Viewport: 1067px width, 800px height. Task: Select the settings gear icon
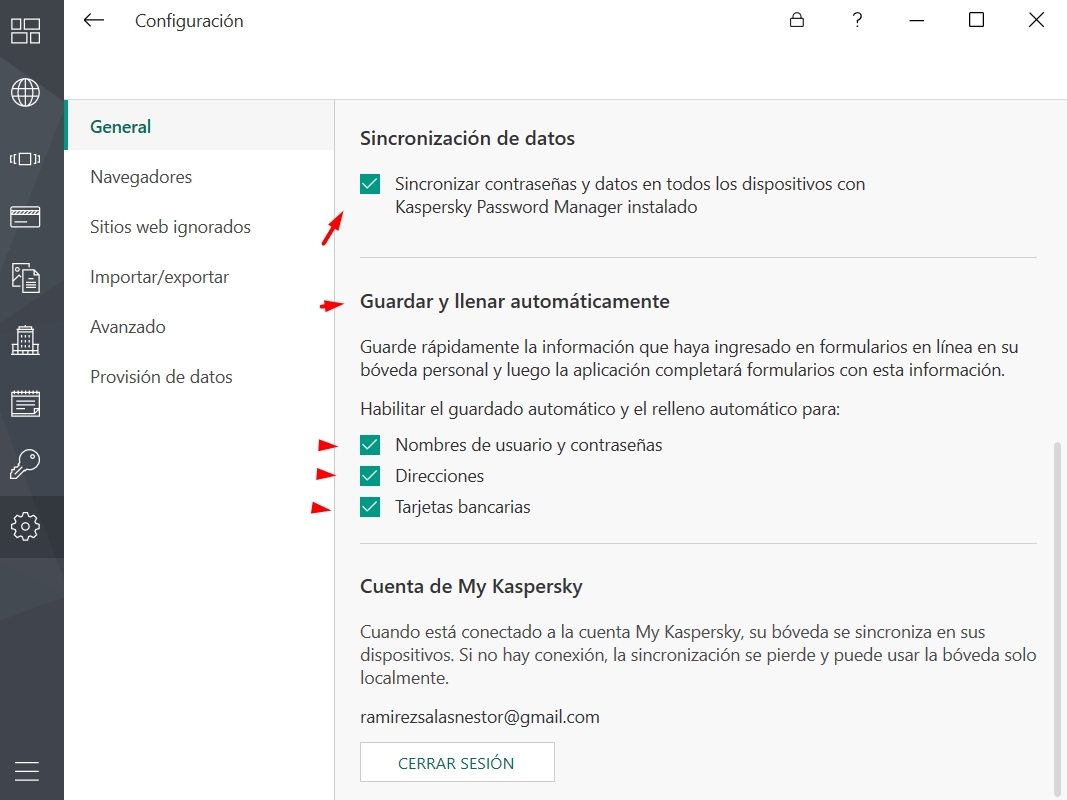[x=25, y=527]
